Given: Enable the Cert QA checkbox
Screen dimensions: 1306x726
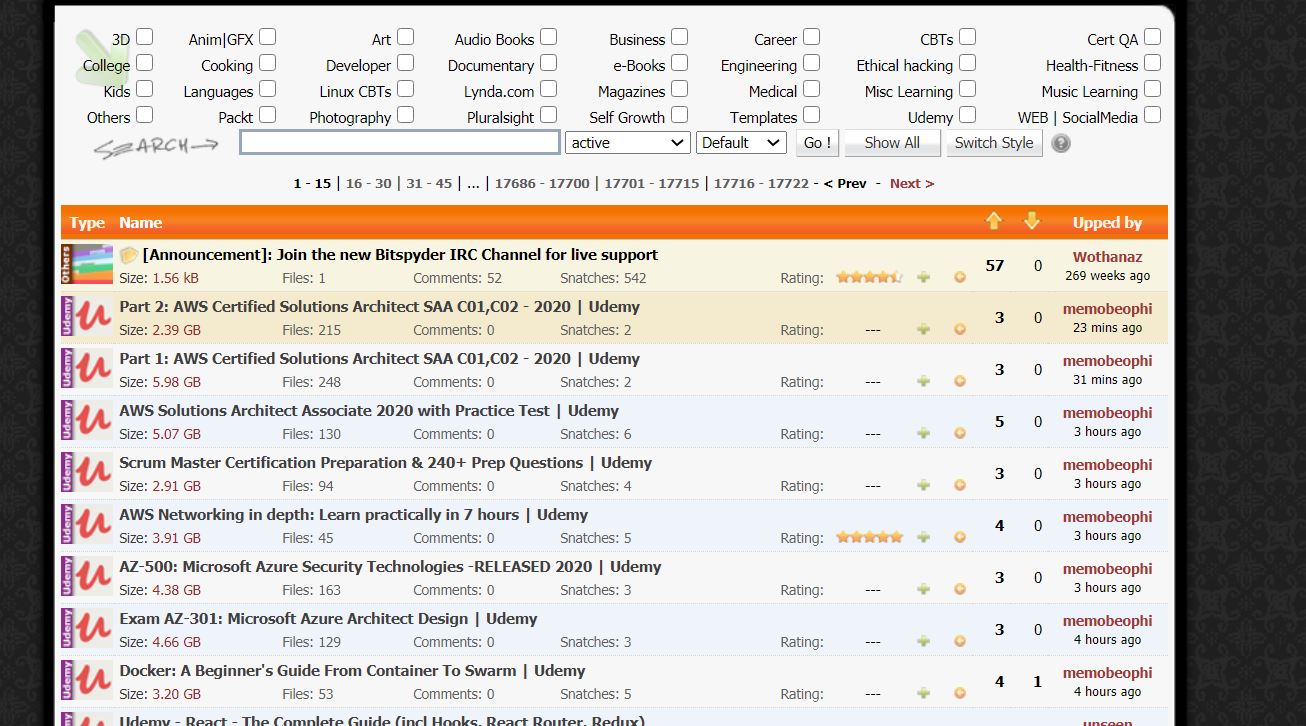Looking at the screenshot, I should (1152, 37).
